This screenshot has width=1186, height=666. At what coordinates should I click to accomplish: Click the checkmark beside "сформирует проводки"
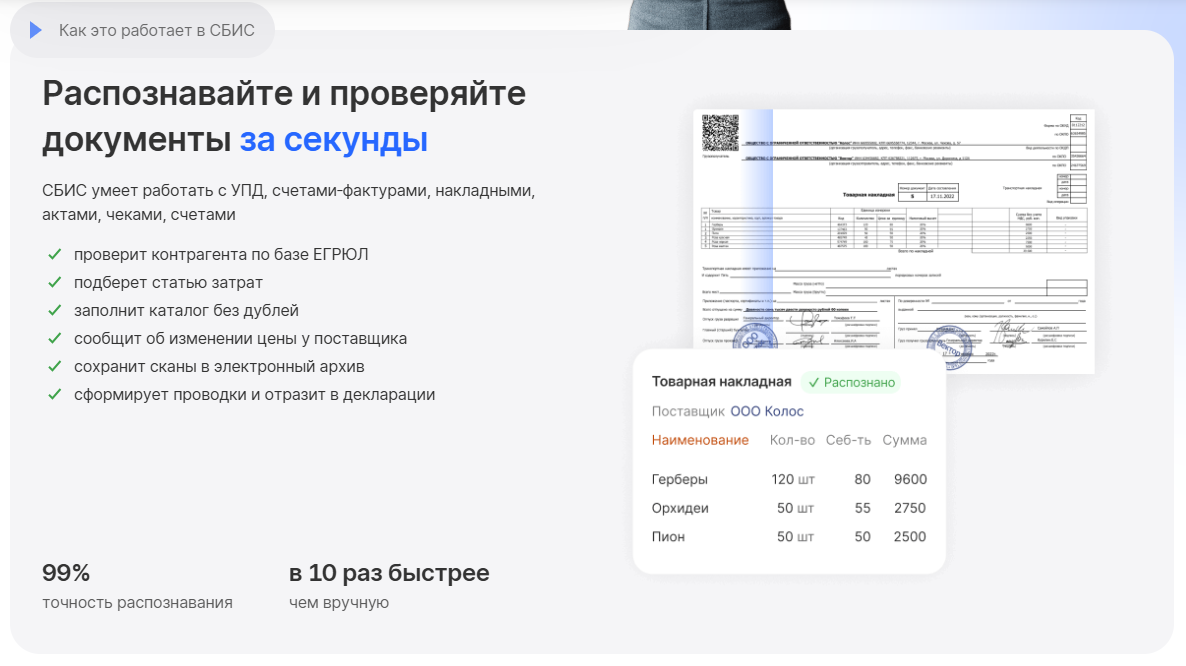(55, 394)
